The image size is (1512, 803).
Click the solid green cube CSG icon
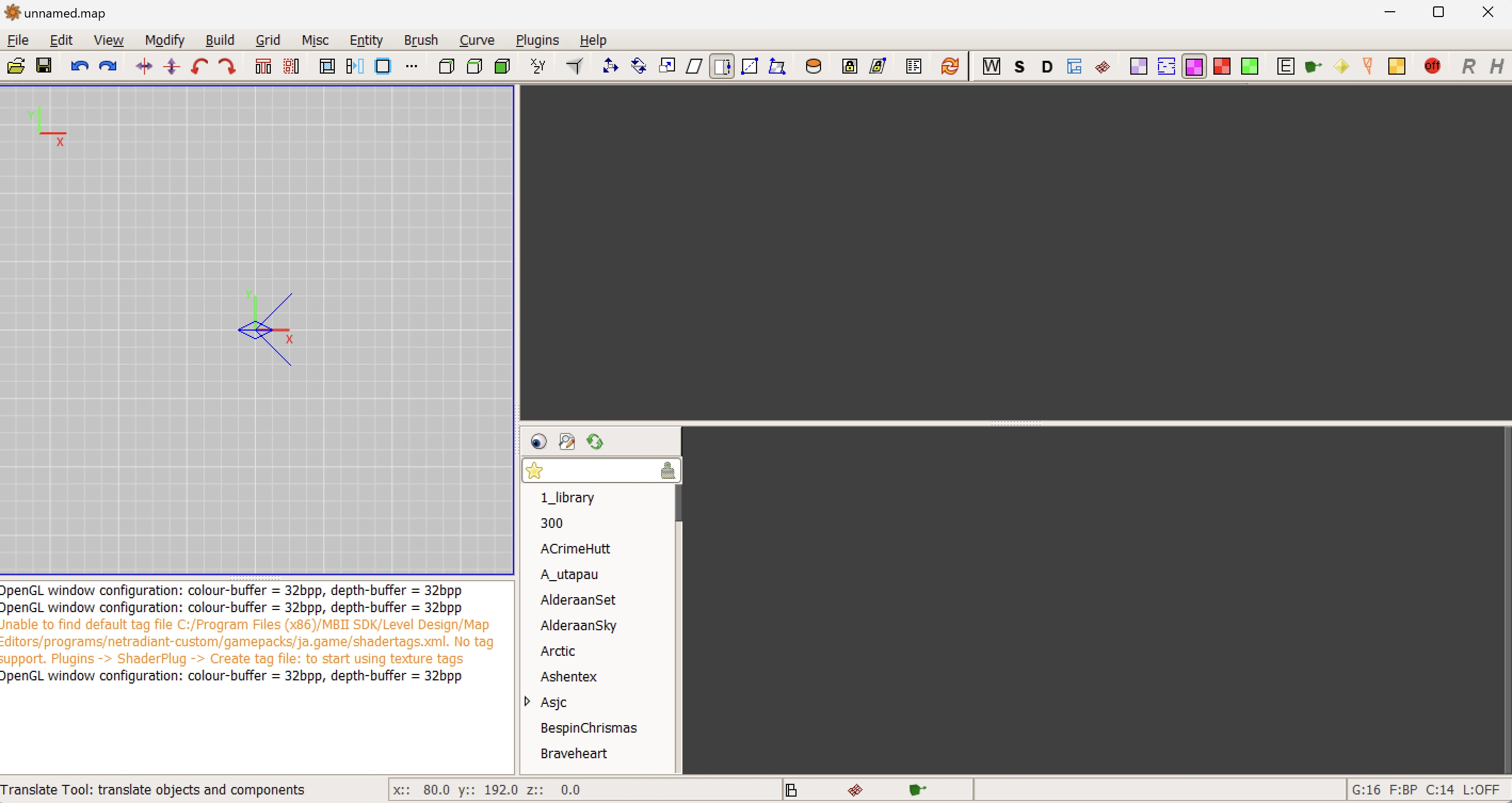tap(502, 66)
